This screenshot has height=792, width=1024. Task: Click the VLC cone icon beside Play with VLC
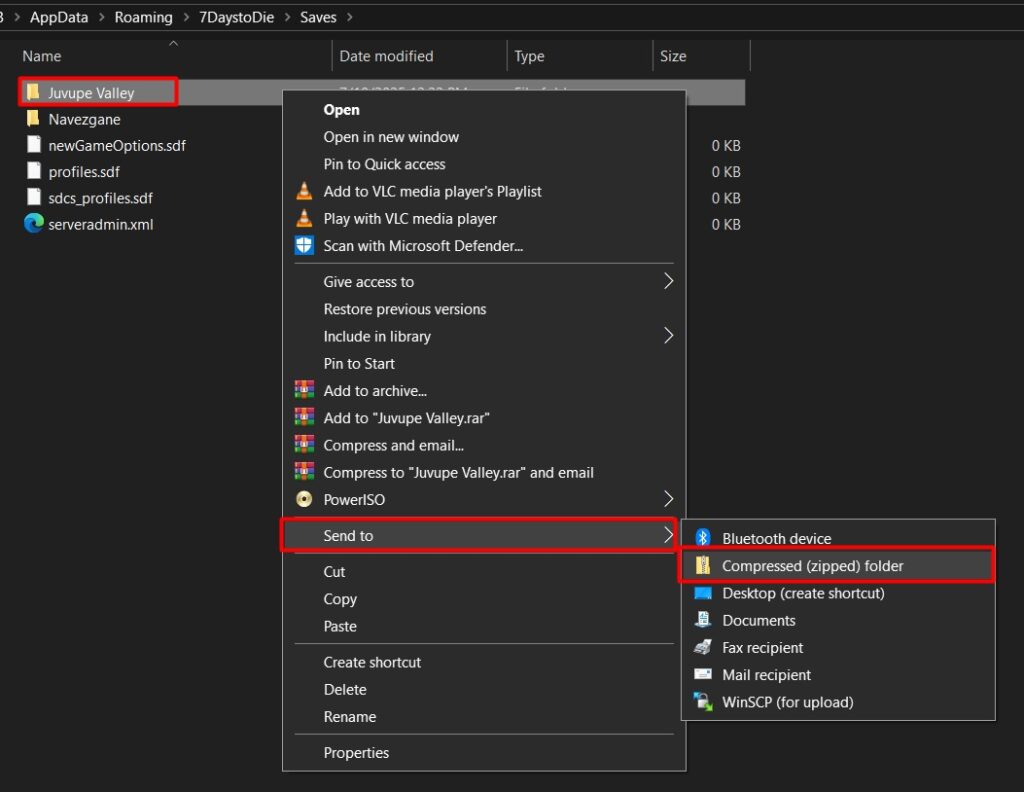pos(304,219)
